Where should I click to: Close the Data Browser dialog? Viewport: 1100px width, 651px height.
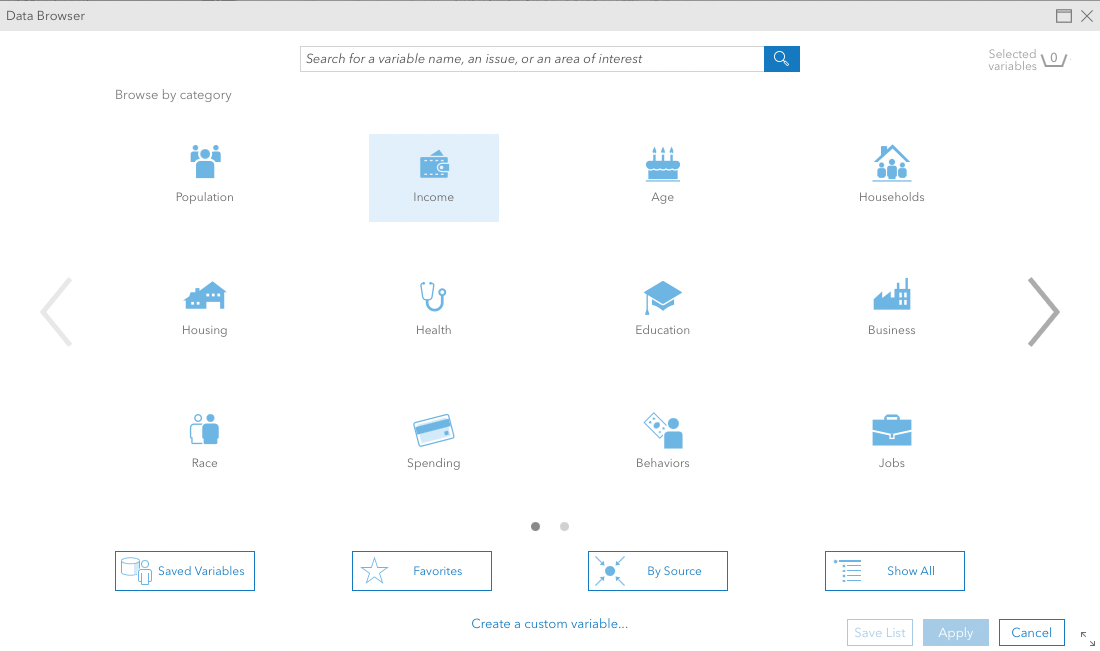click(x=1087, y=16)
